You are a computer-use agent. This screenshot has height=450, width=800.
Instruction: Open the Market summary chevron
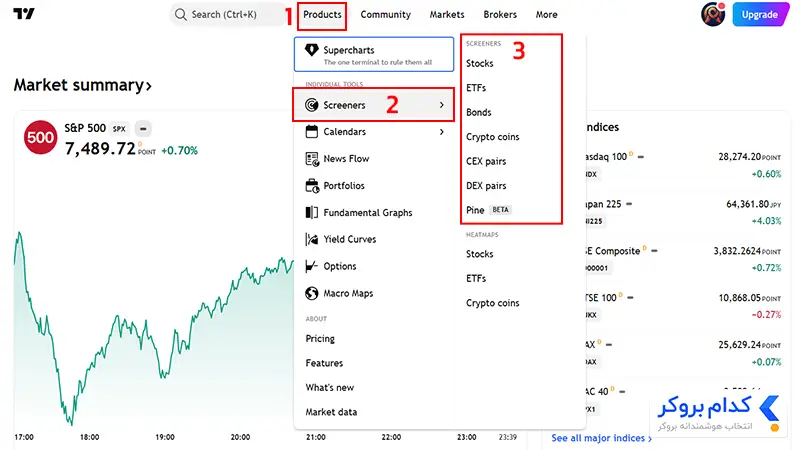click(x=148, y=86)
